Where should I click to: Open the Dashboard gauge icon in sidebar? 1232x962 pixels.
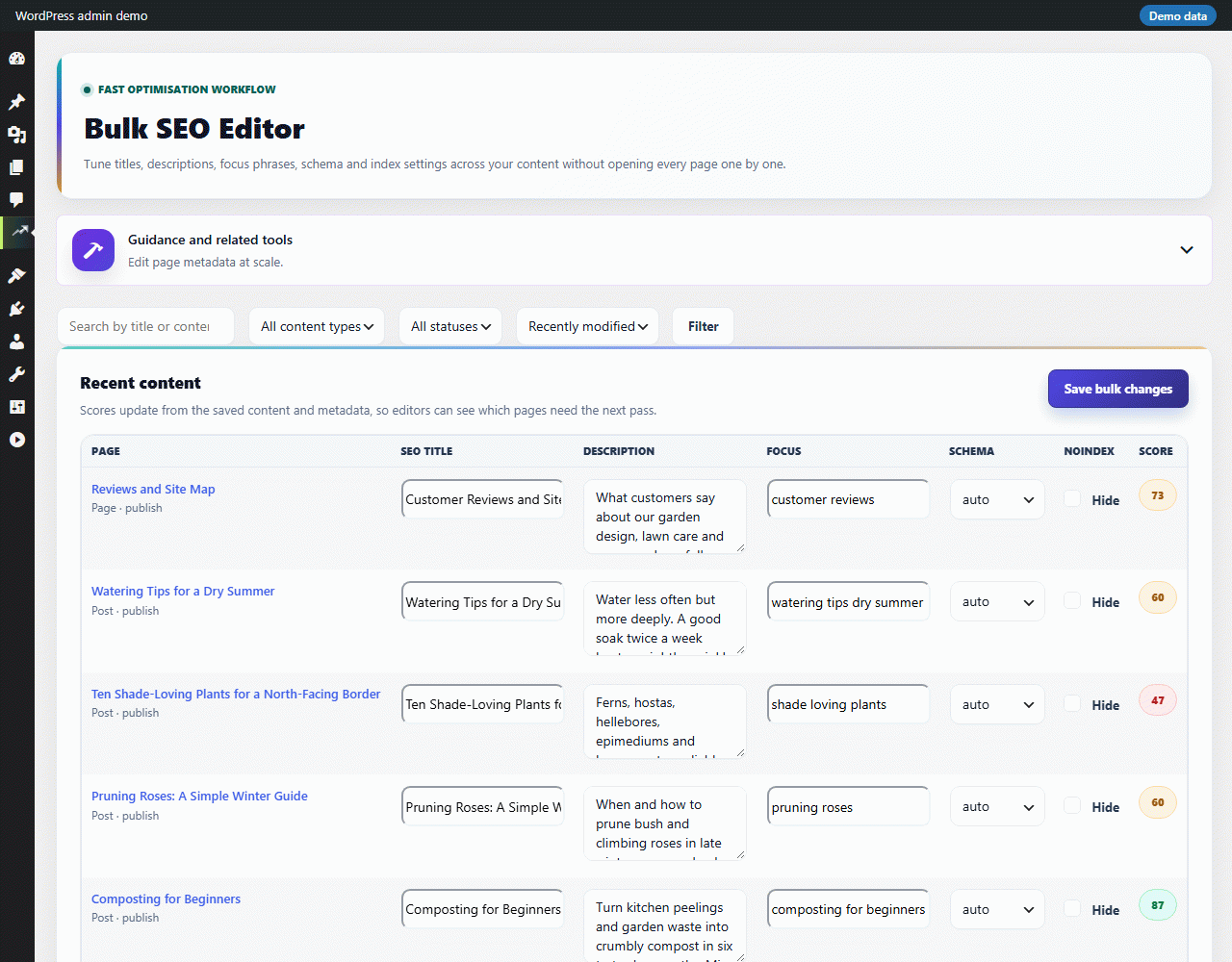coord(16,59)
